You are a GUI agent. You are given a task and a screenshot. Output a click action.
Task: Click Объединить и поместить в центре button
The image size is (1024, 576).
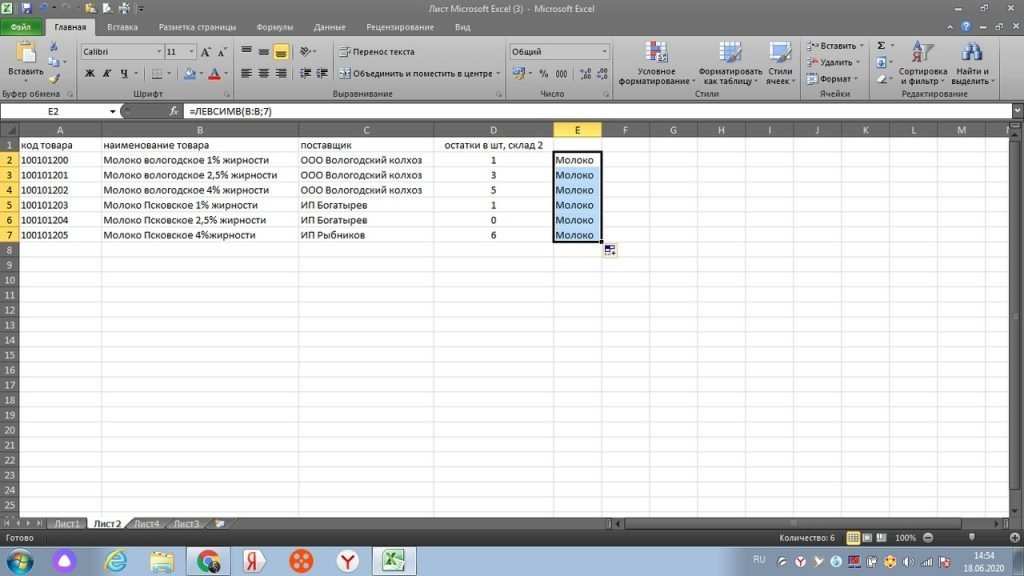click(416, 74)
